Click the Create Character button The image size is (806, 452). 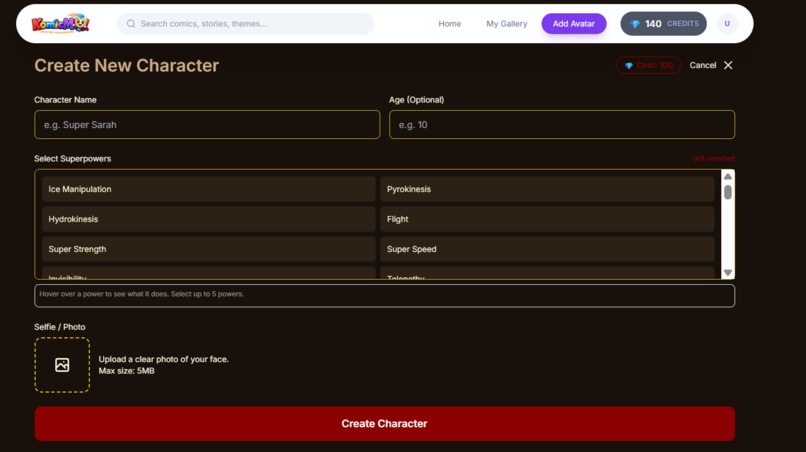384,424
